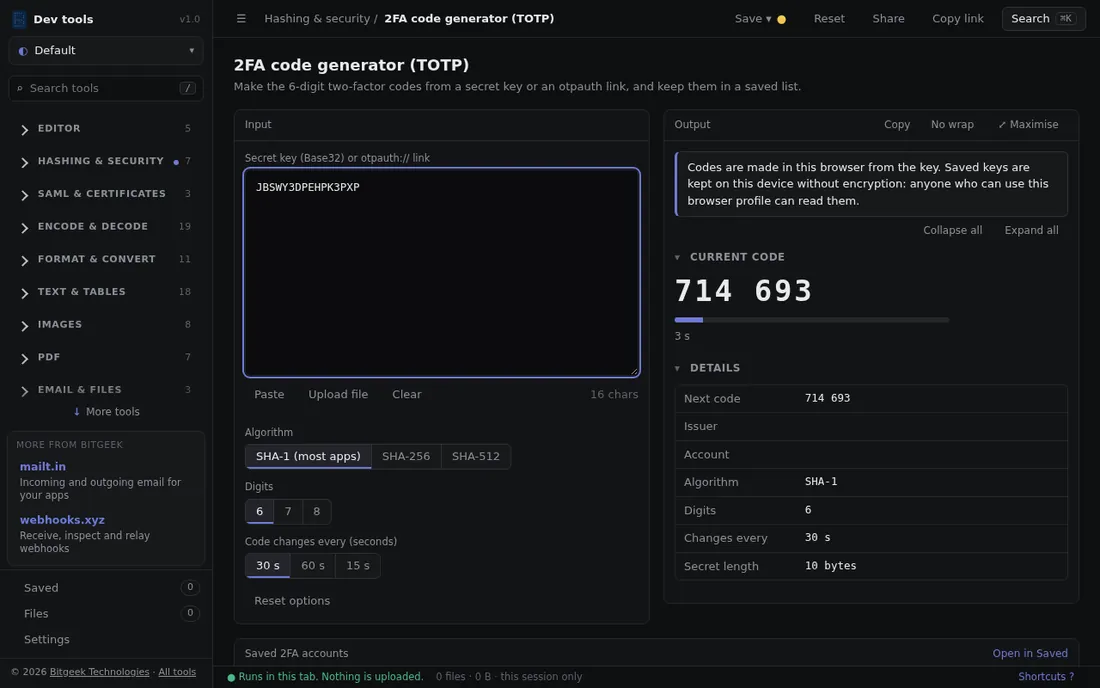The image size is (1100, 688).
Task: Select SHA-1 (most apps) algorithm
Action: pyautogui.click(x=308, y=456)
